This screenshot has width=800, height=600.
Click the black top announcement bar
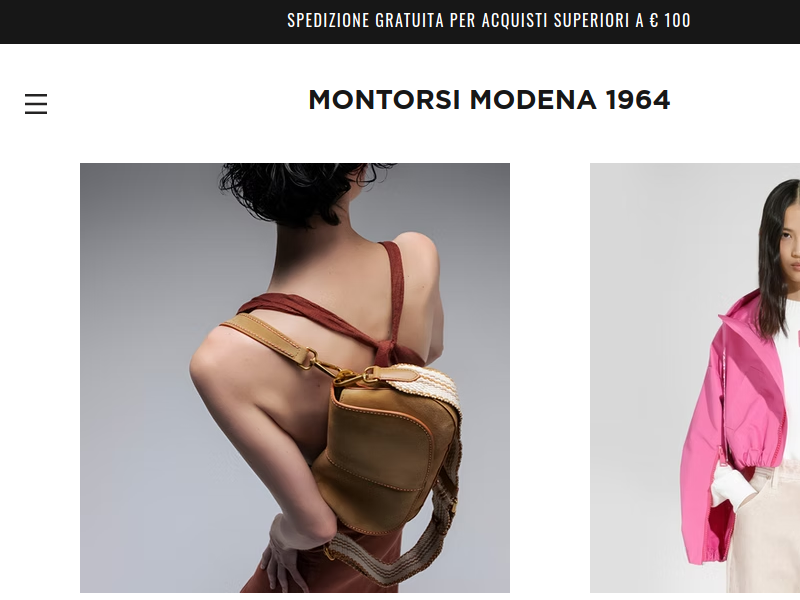pos(400,21)
